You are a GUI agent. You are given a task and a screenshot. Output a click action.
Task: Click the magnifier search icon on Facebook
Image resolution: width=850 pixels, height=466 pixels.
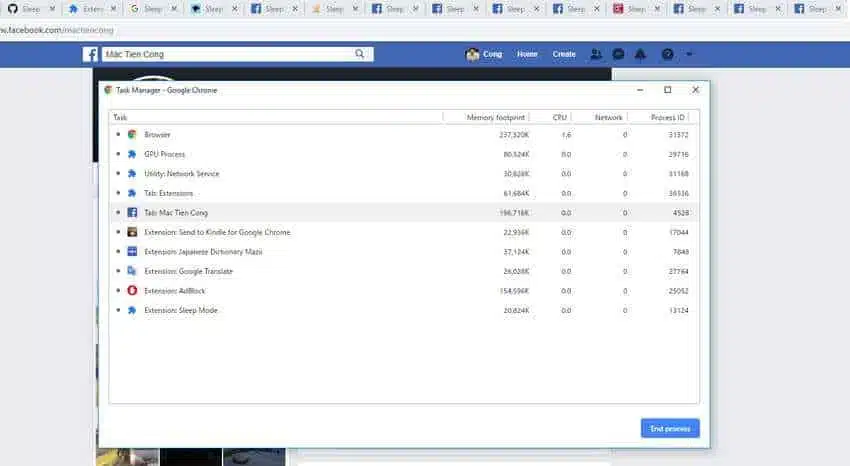point(359,54)
